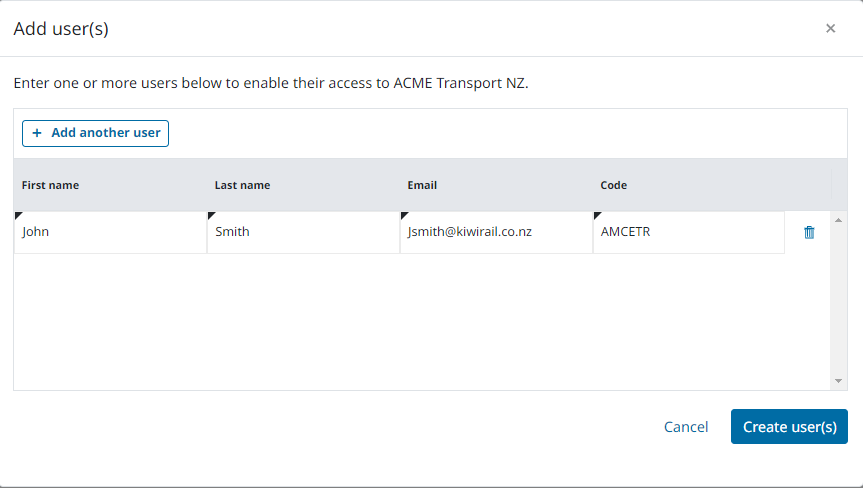
Task: Click the corner marker on the John cell
Action: tap(18, 215)
